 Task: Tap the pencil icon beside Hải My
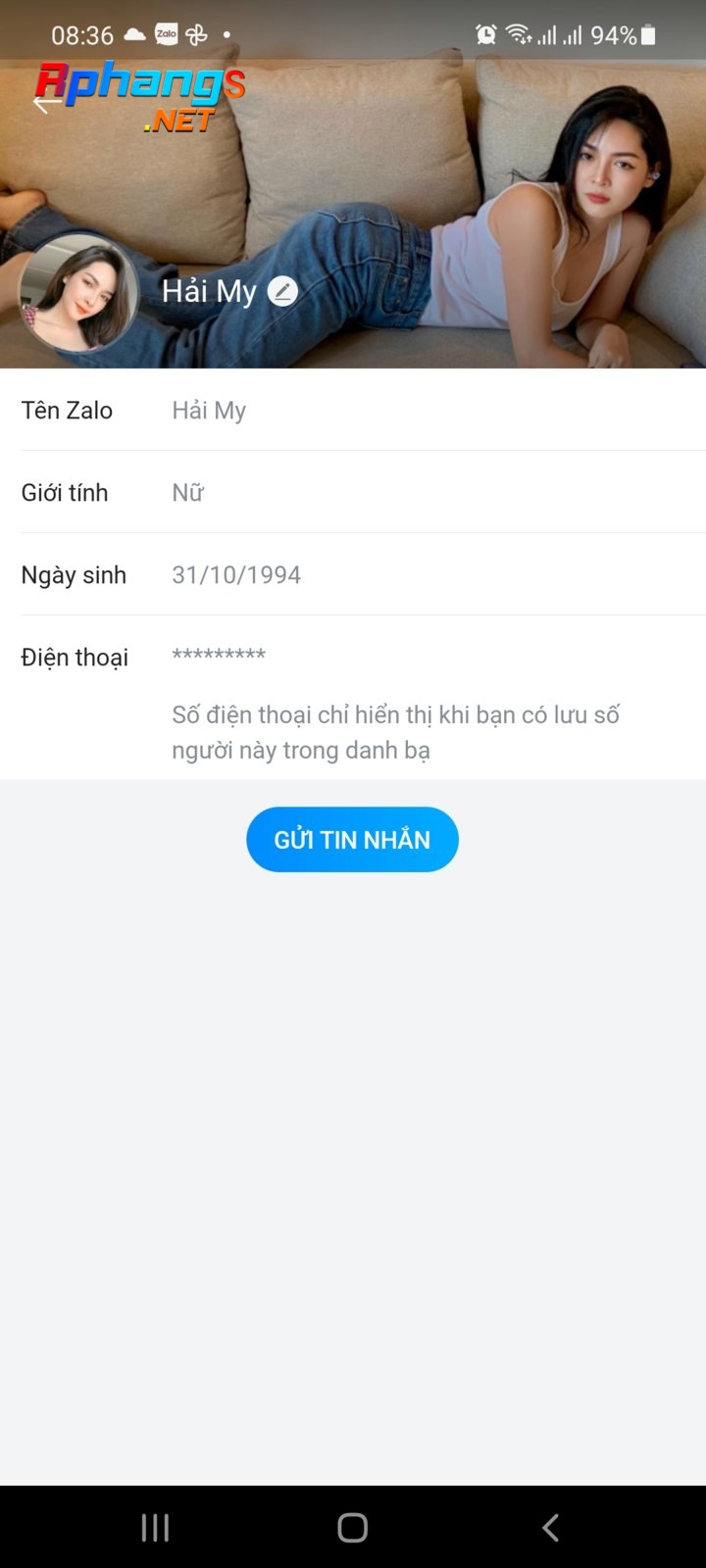(282, 291)
